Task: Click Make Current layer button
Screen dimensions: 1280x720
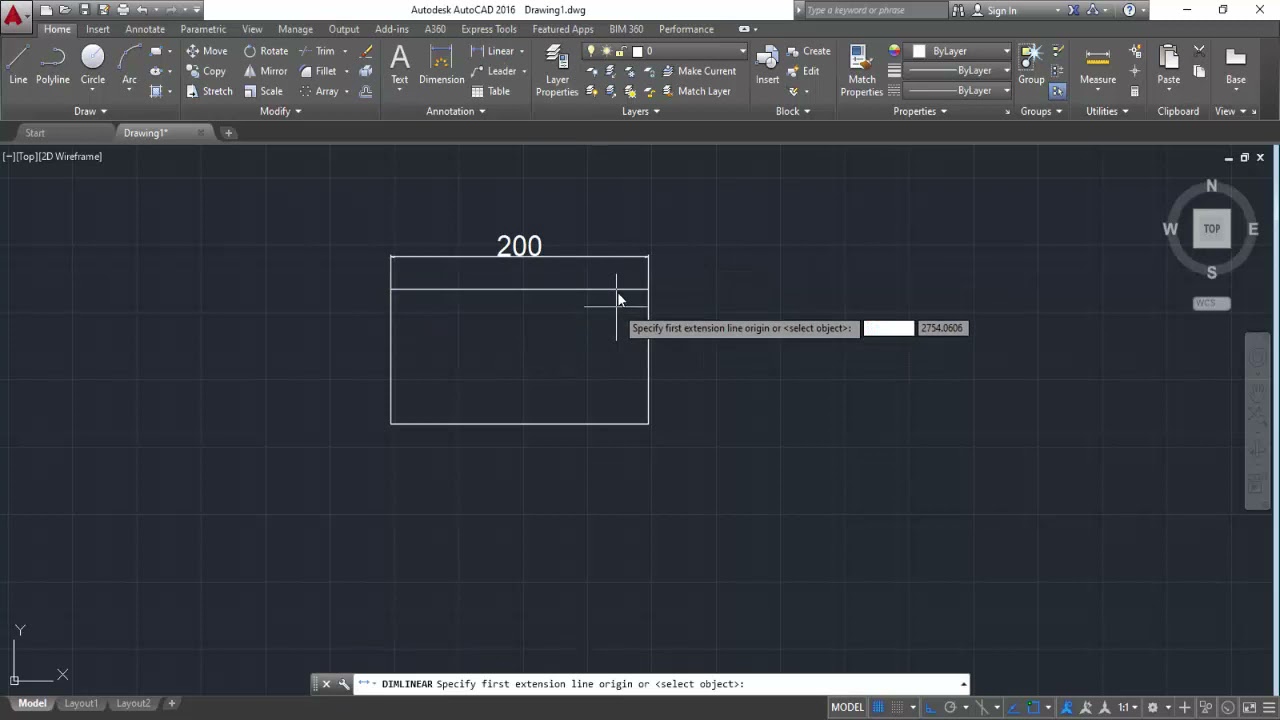Action: coord(698,71)
